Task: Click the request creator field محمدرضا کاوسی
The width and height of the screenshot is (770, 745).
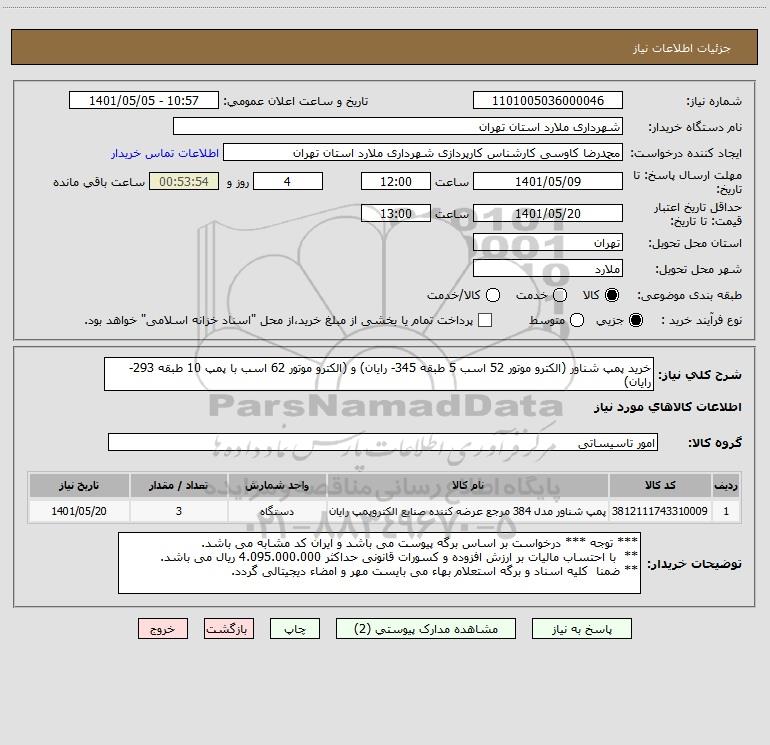Action: 423,153
